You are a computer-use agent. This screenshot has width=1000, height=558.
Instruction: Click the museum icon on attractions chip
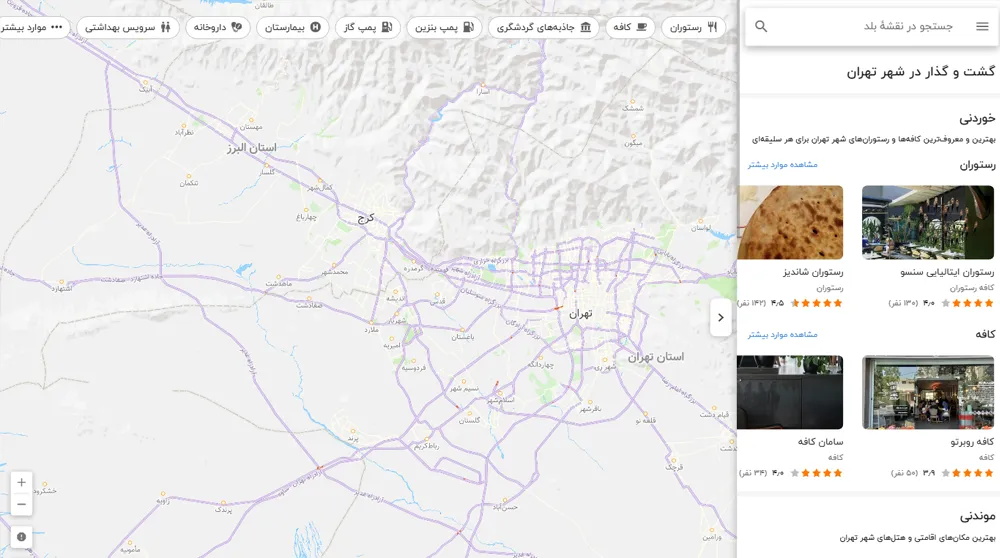click(x=585, y=27)
